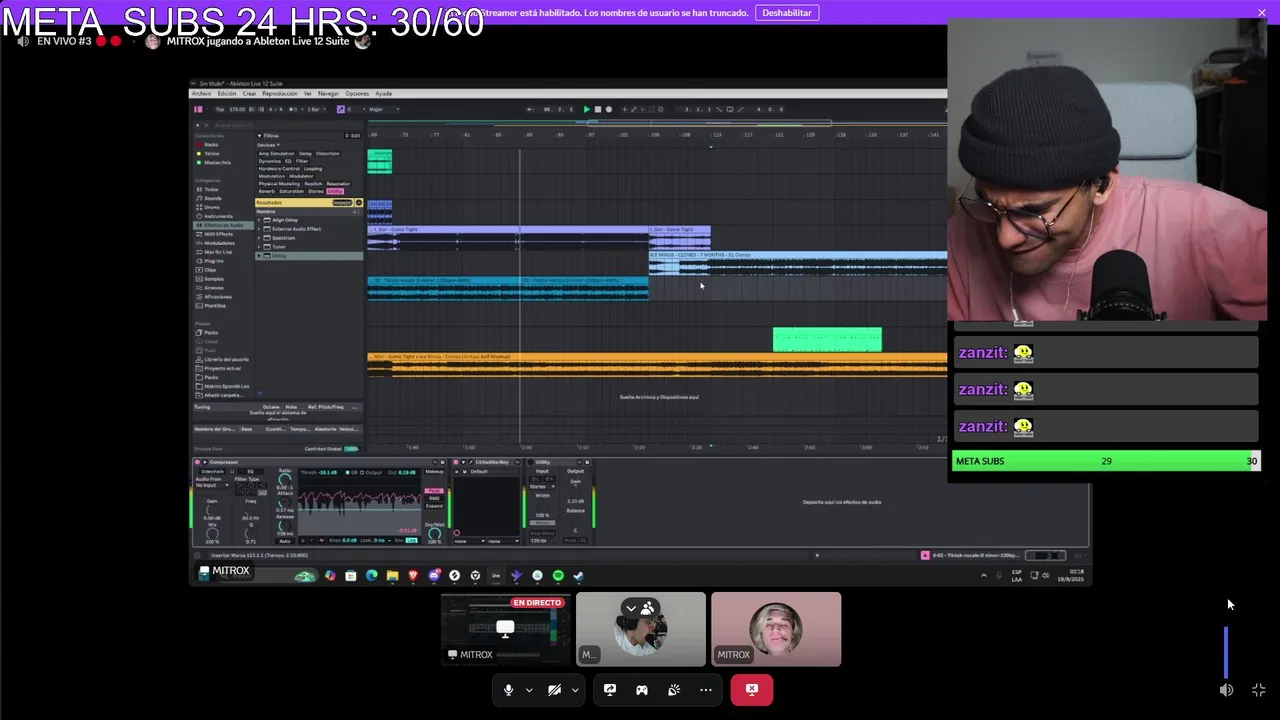This screenshot has width=1280, height=720.
Task: Toggle the purple scale mode icon
Action: pos(341,109)
